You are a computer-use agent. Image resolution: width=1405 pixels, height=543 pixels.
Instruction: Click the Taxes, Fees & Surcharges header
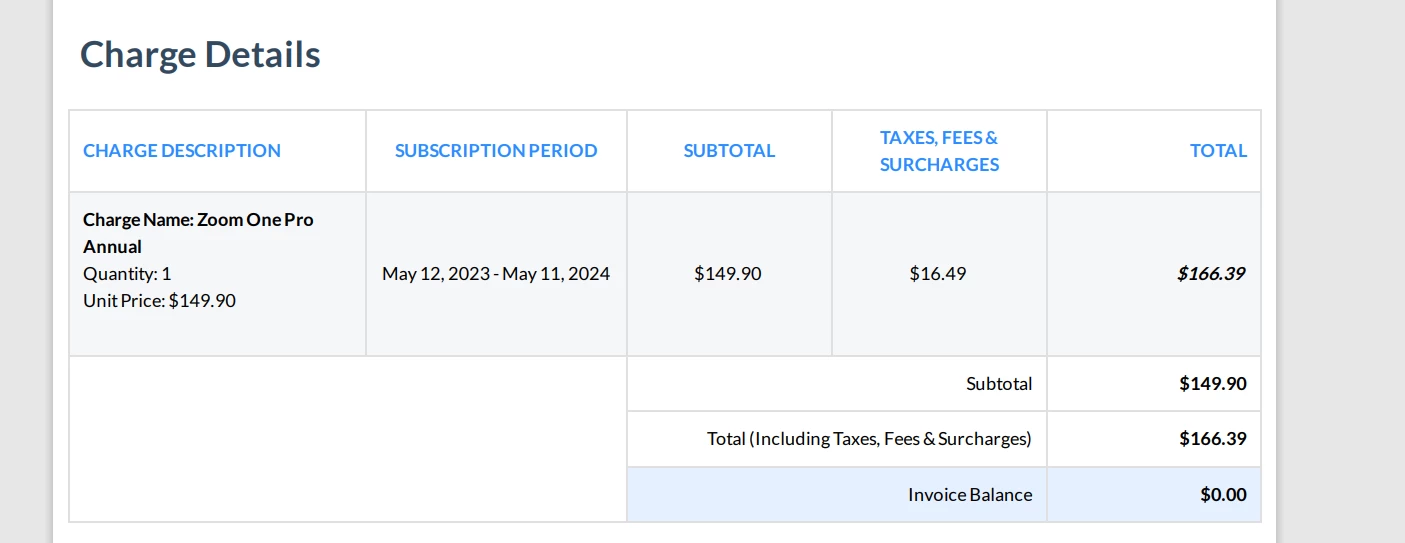[x=939, y=151]
